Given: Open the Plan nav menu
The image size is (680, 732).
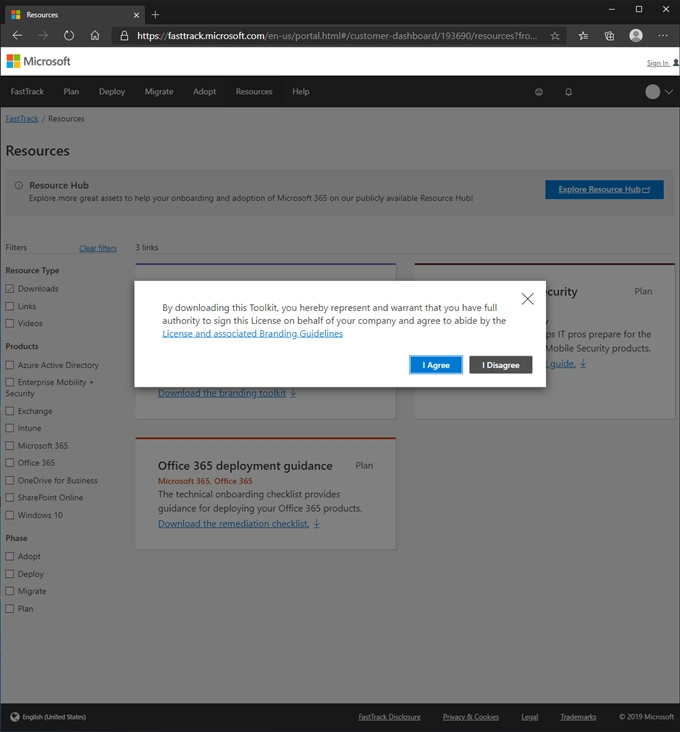Looking at the screenshot, I should coord(71,92).
